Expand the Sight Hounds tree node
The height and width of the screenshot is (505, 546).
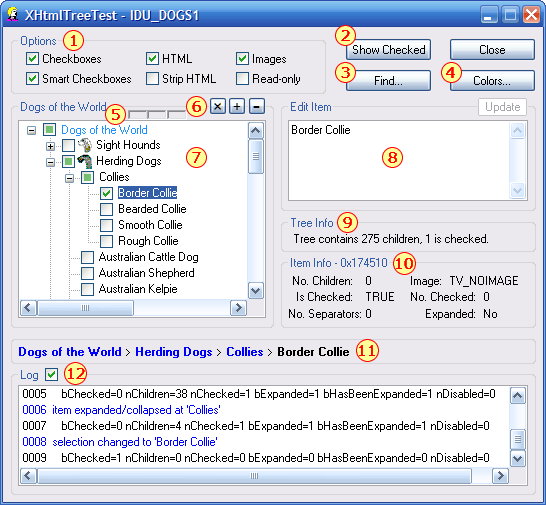coord(50,146)
